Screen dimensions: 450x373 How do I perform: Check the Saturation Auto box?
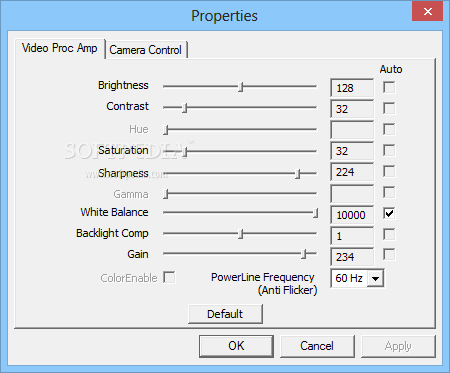[389, 150]
